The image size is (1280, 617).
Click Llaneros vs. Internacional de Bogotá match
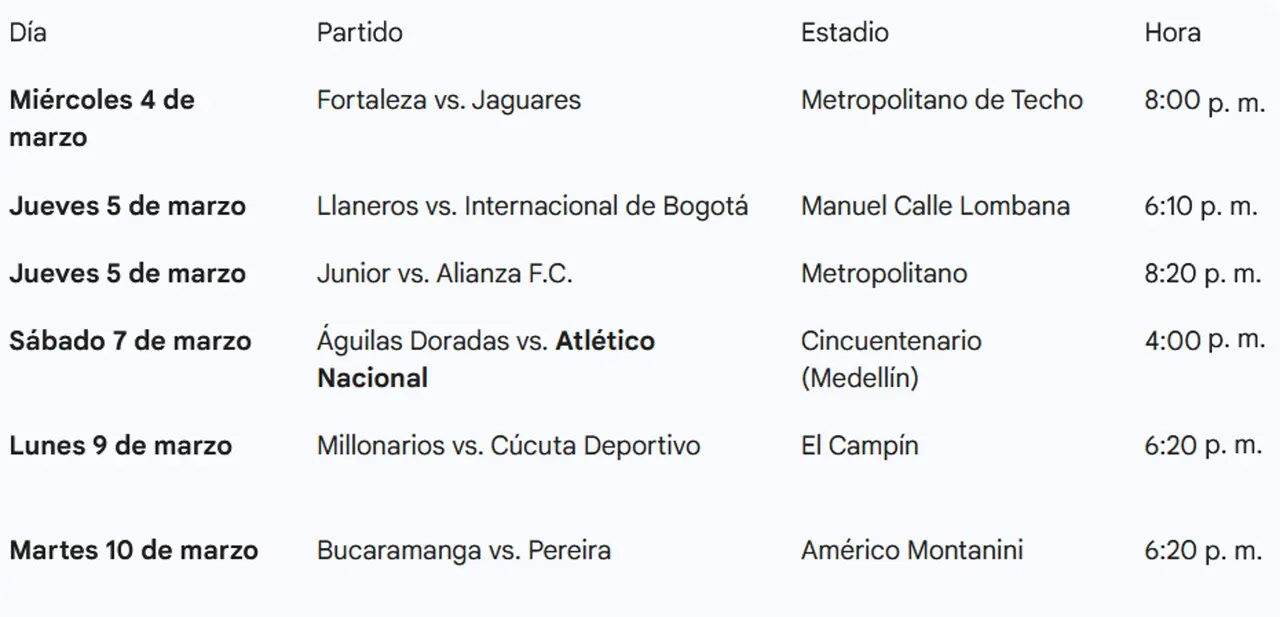pos(532,206)
